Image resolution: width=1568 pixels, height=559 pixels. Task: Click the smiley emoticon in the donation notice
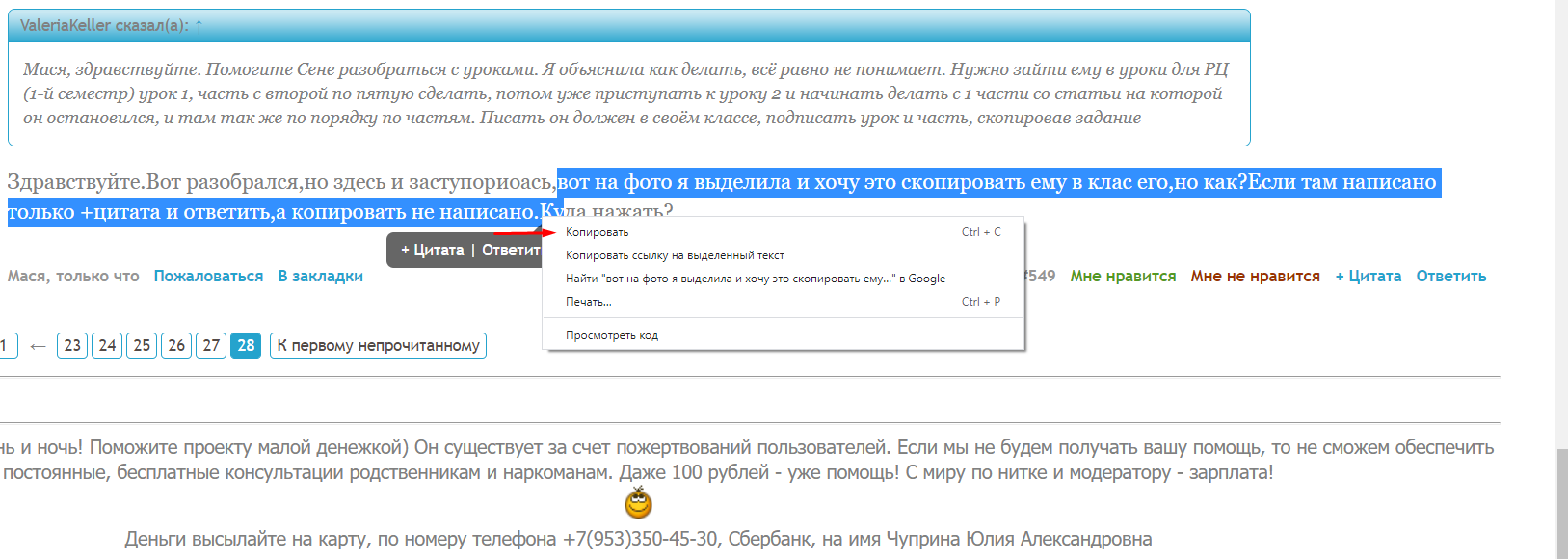638,503
